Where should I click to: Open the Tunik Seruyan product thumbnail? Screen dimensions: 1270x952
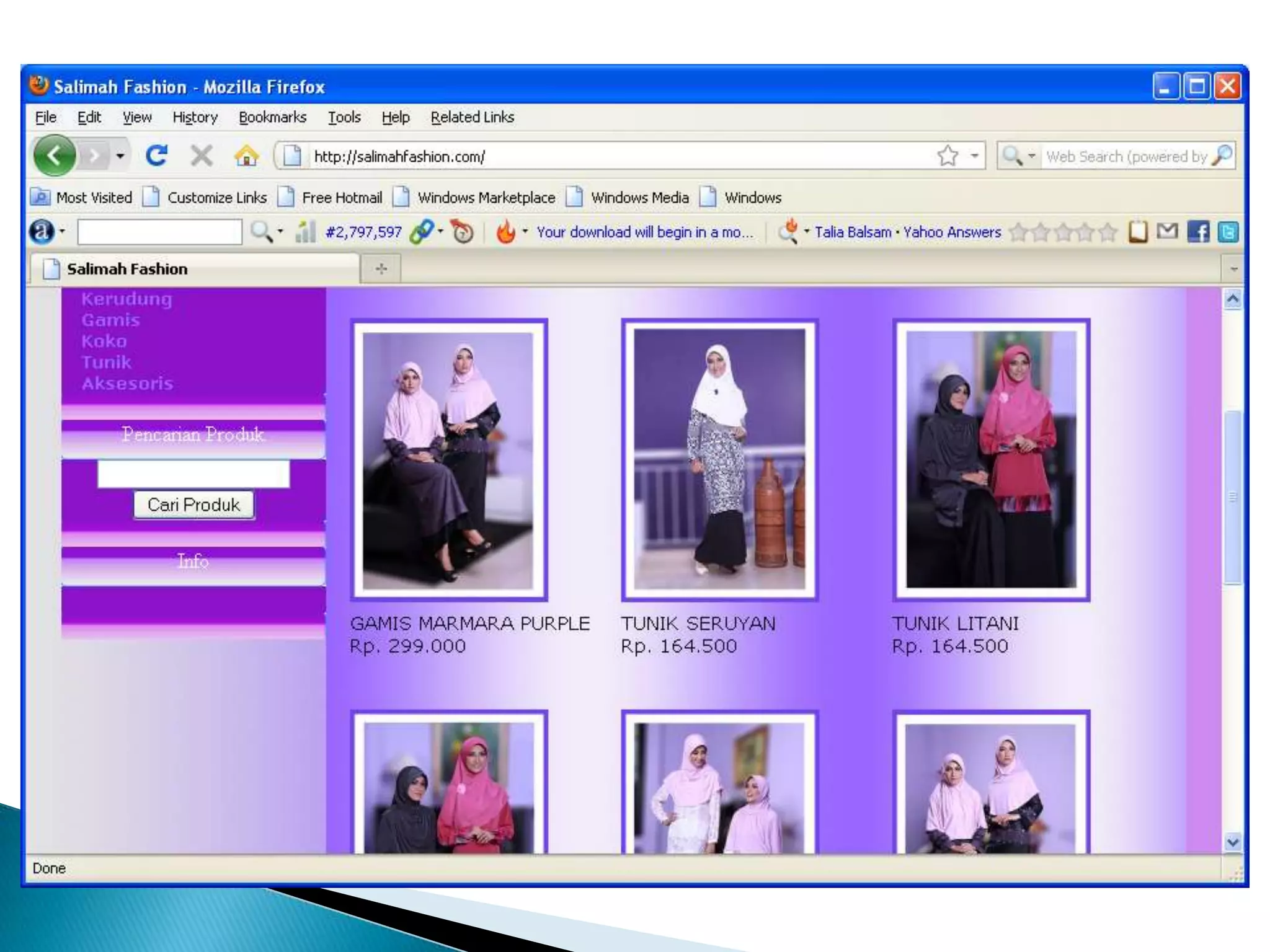(x=719, y=459)
